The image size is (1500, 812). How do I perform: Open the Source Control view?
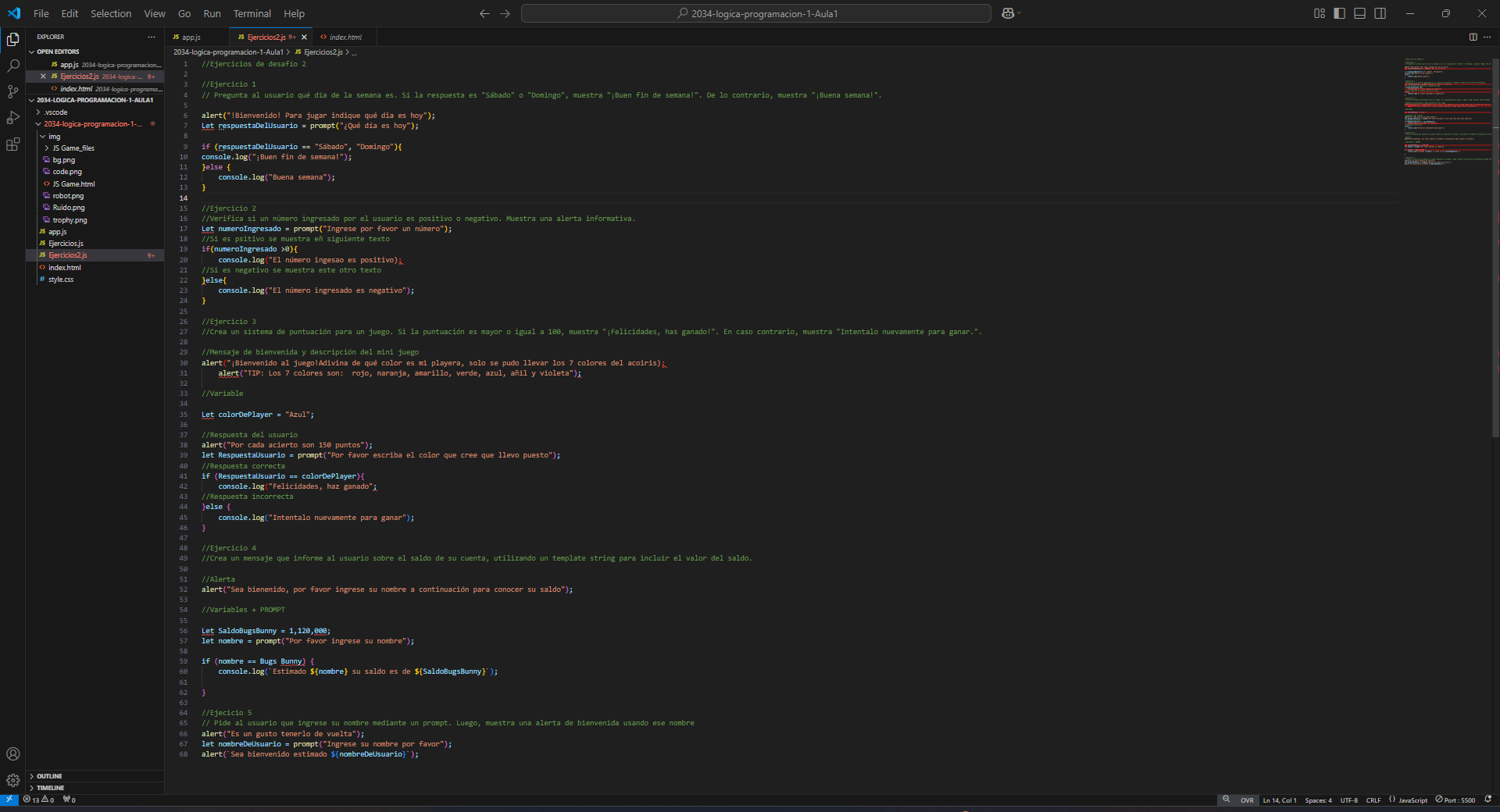[x=12, y=92]
